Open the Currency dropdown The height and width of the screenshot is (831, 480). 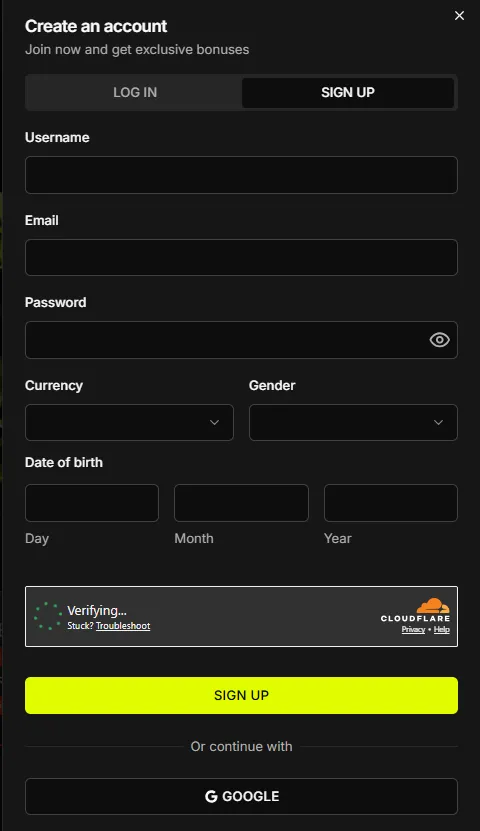[129, 422]
